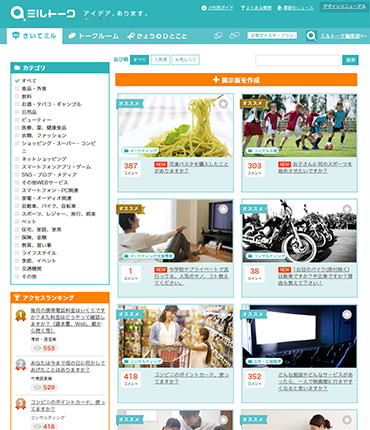Click the gold オススメ ribbon on soccer card
The height and width of the screenshot is (430, 370).
pyautogui.click(x=254, y=104)
